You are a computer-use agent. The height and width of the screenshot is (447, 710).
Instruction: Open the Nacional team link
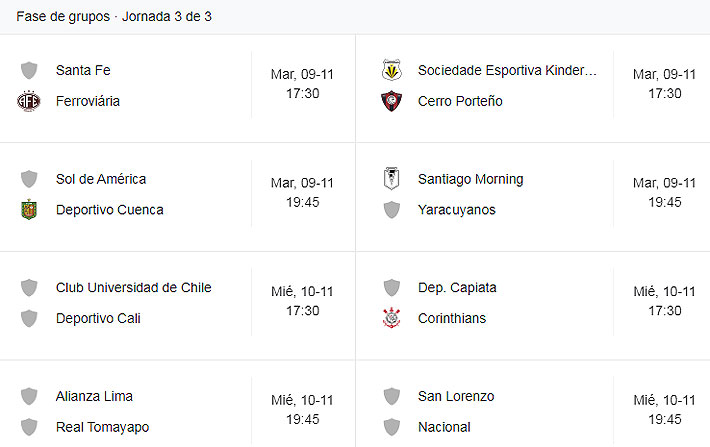444,427
